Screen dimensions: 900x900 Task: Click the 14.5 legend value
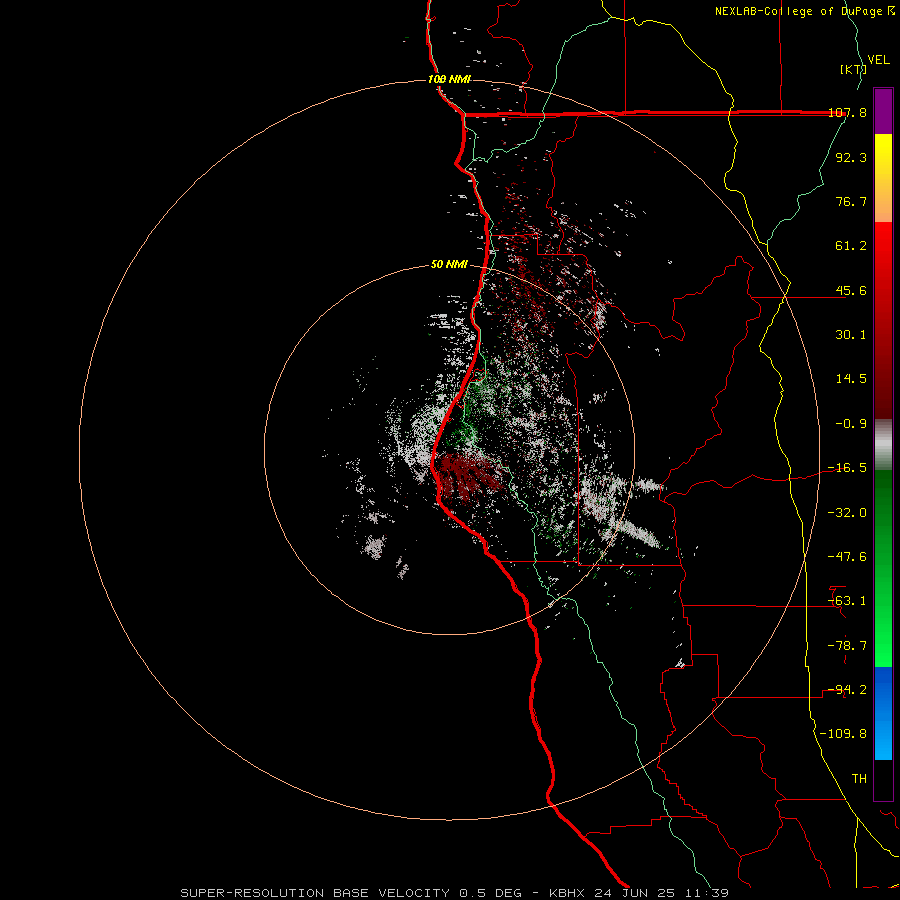pos(851,379)
